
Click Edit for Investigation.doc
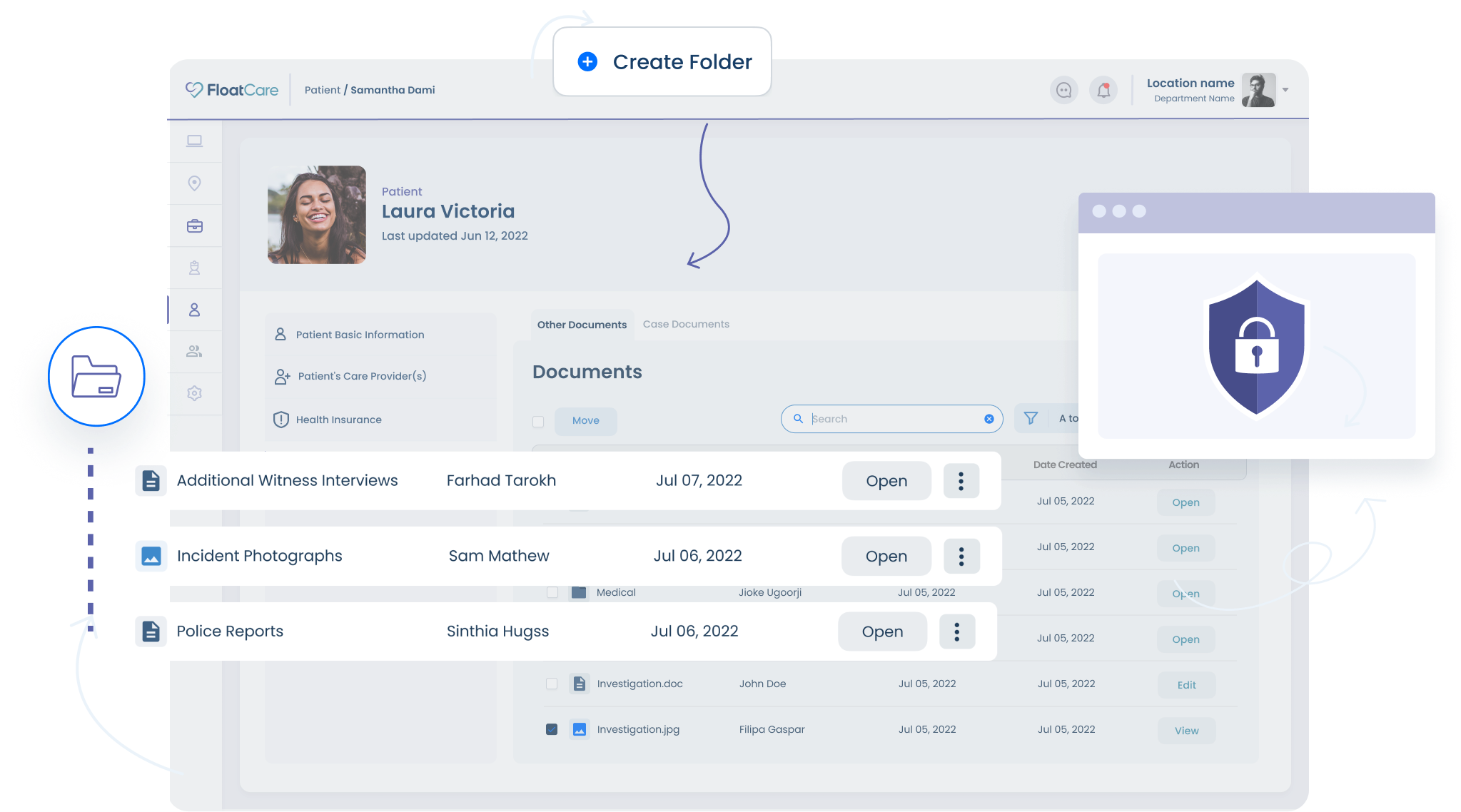coord(1186,685)
